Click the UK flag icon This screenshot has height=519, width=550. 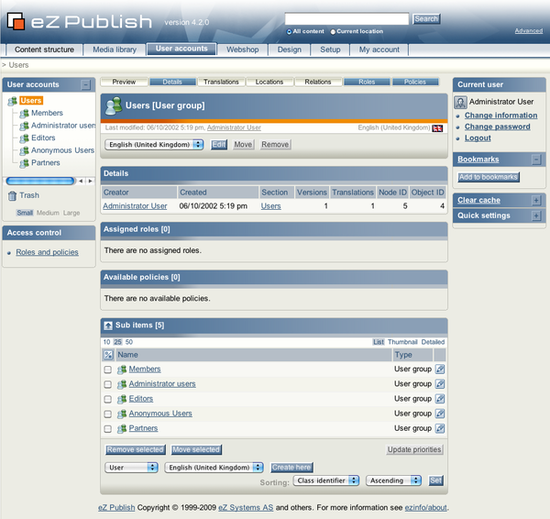click(437, 128)
